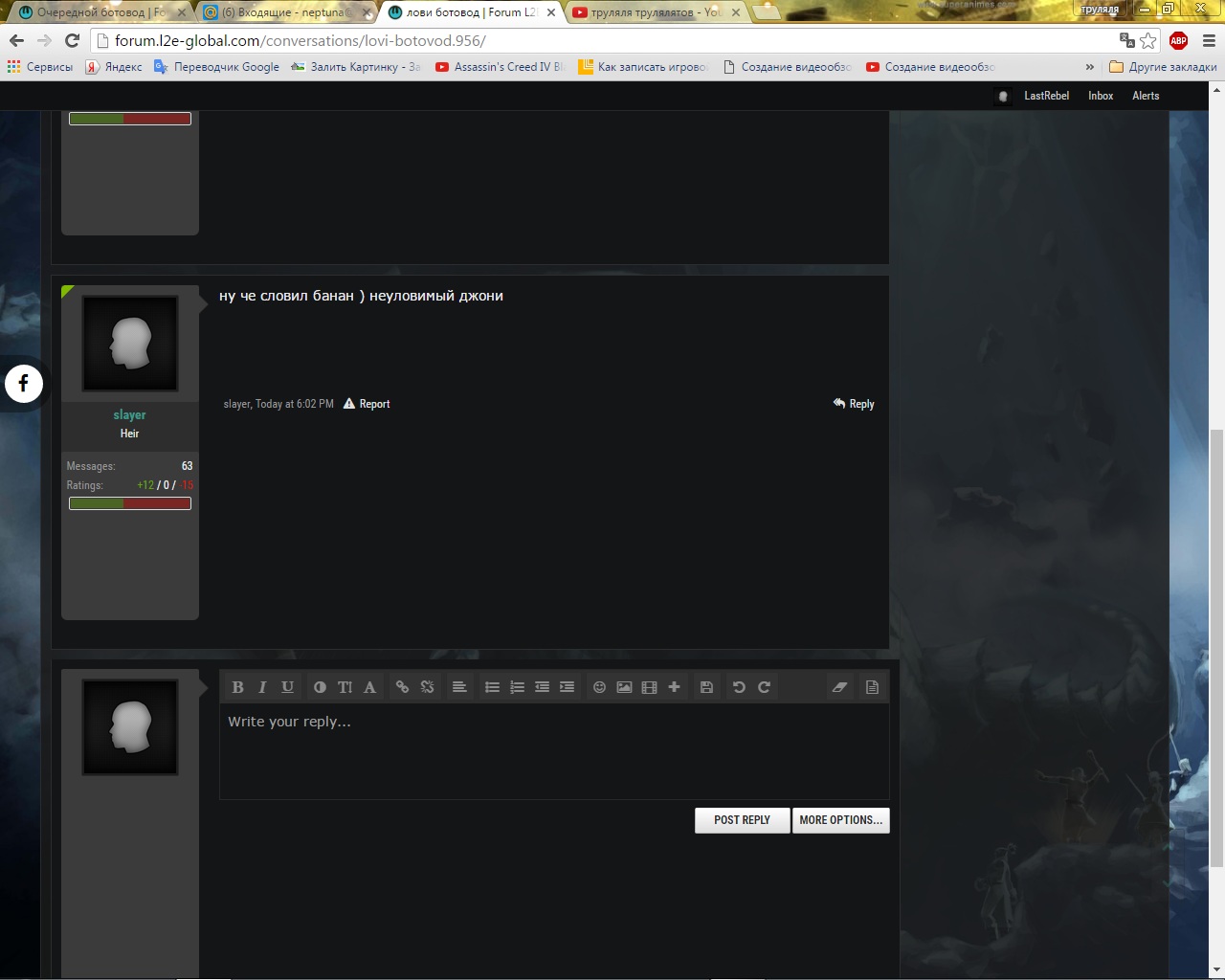Open the smilies picker
The height and width of the screenshot is (980, 1225).
click(x=599, y=687)
